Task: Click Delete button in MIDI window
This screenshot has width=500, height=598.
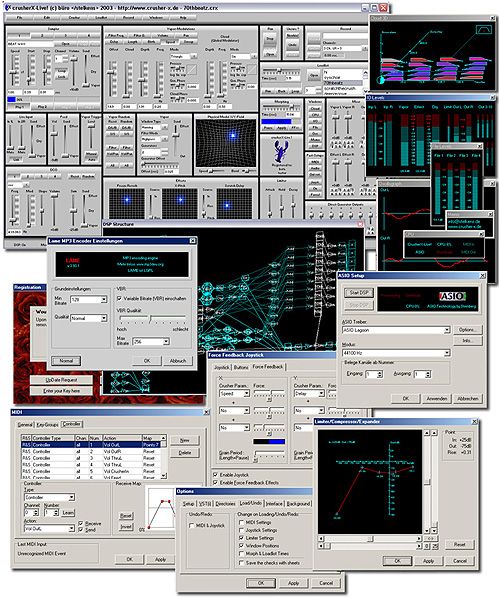Action: (x=185, y=453)
